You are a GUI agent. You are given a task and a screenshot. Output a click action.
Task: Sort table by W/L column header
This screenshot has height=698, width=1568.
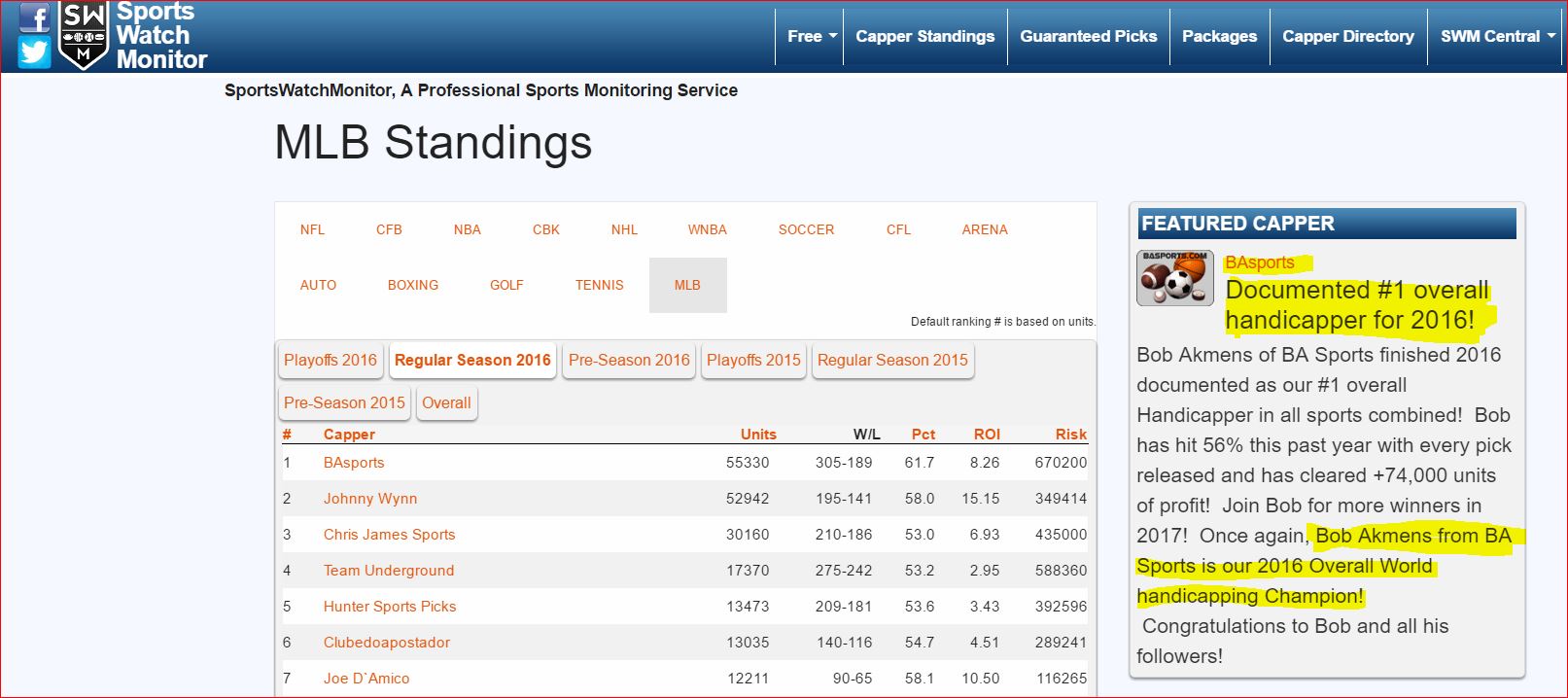(867, 435)
